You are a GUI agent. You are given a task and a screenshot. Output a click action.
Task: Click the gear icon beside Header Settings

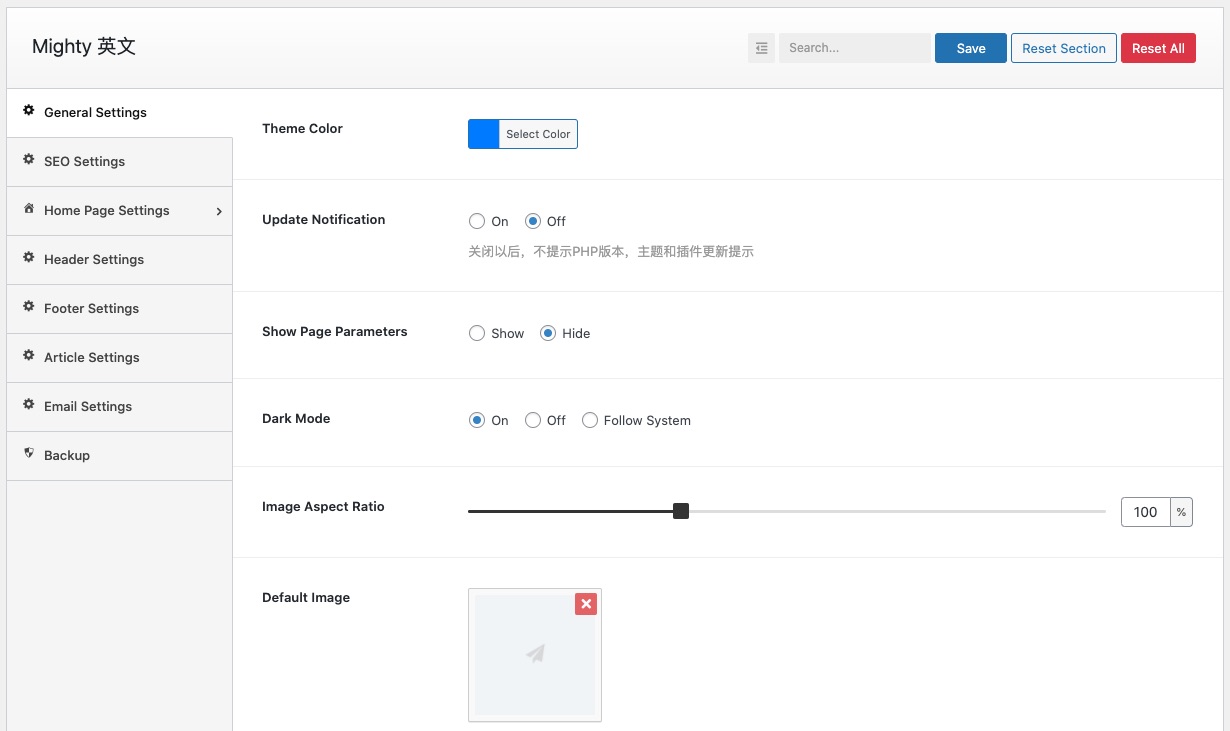tap(29, 258)
